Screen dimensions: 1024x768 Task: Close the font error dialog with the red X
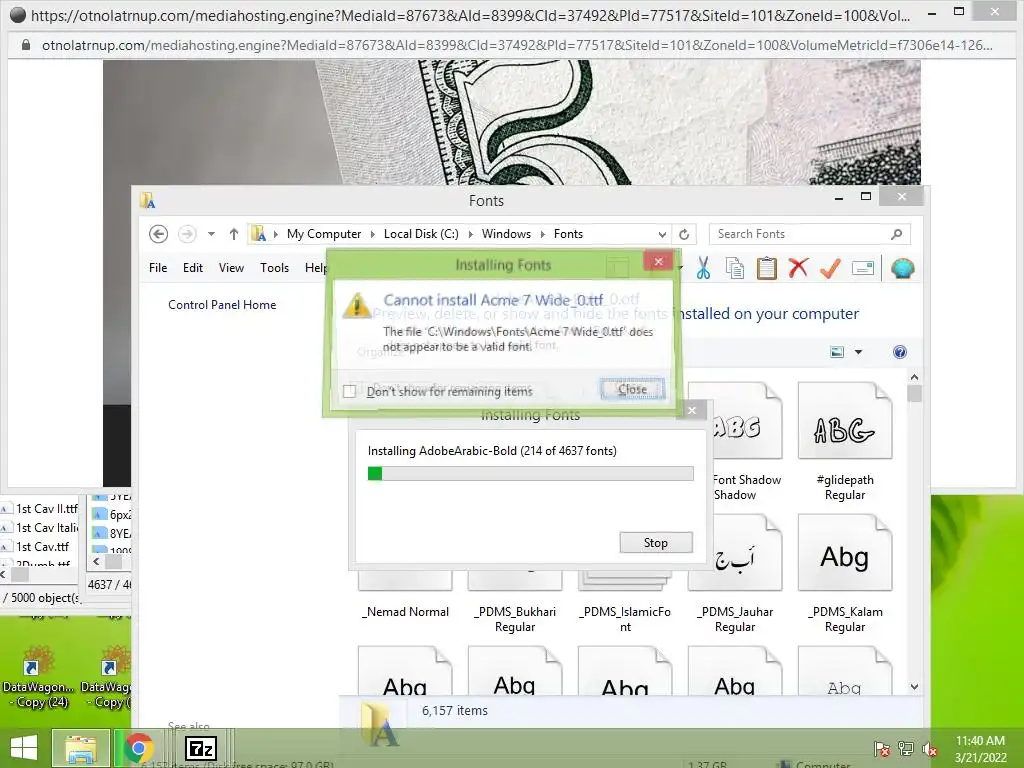[x=658, y=261]
